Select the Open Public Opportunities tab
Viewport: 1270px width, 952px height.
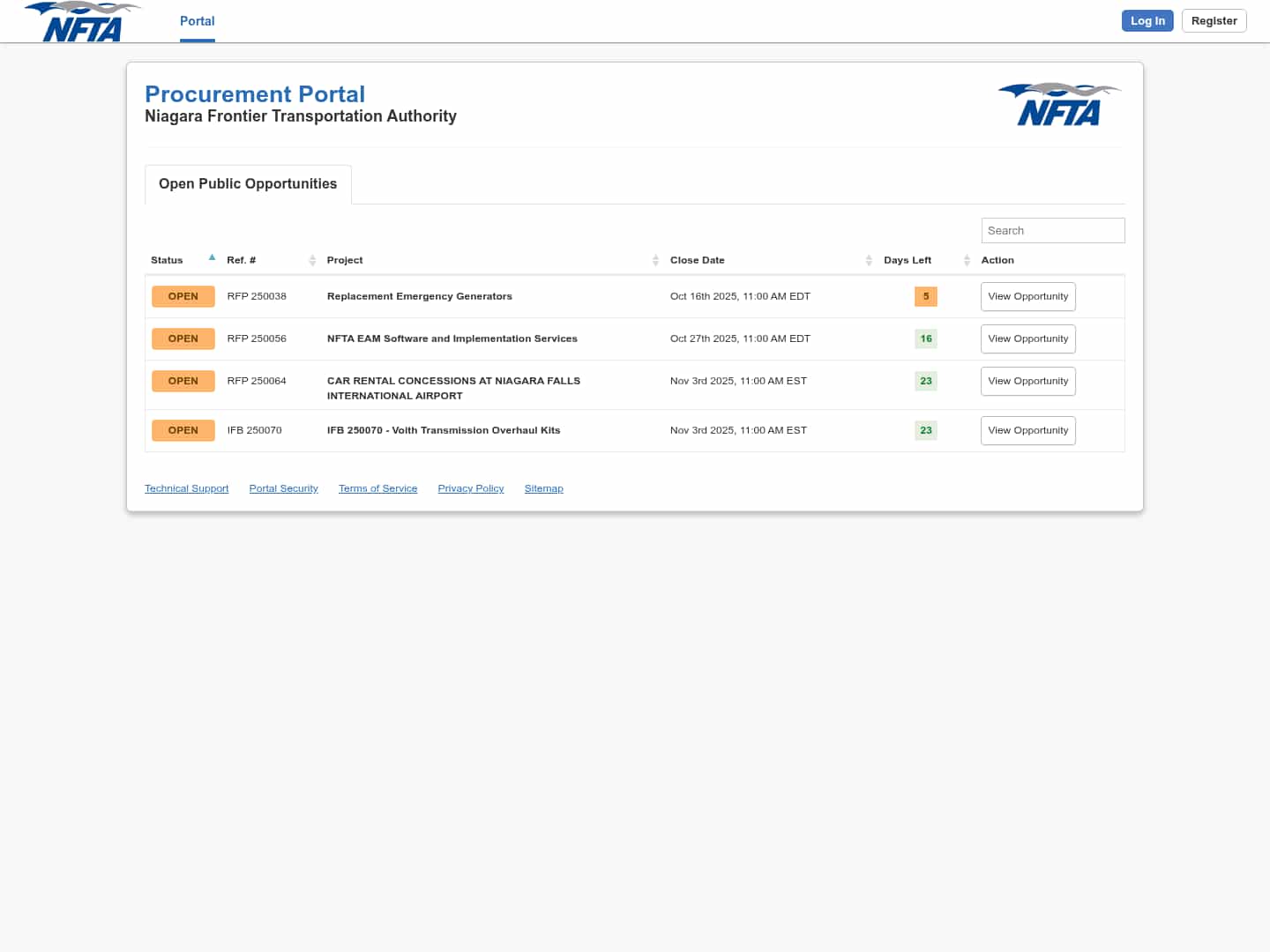click(x=248, y=184)
